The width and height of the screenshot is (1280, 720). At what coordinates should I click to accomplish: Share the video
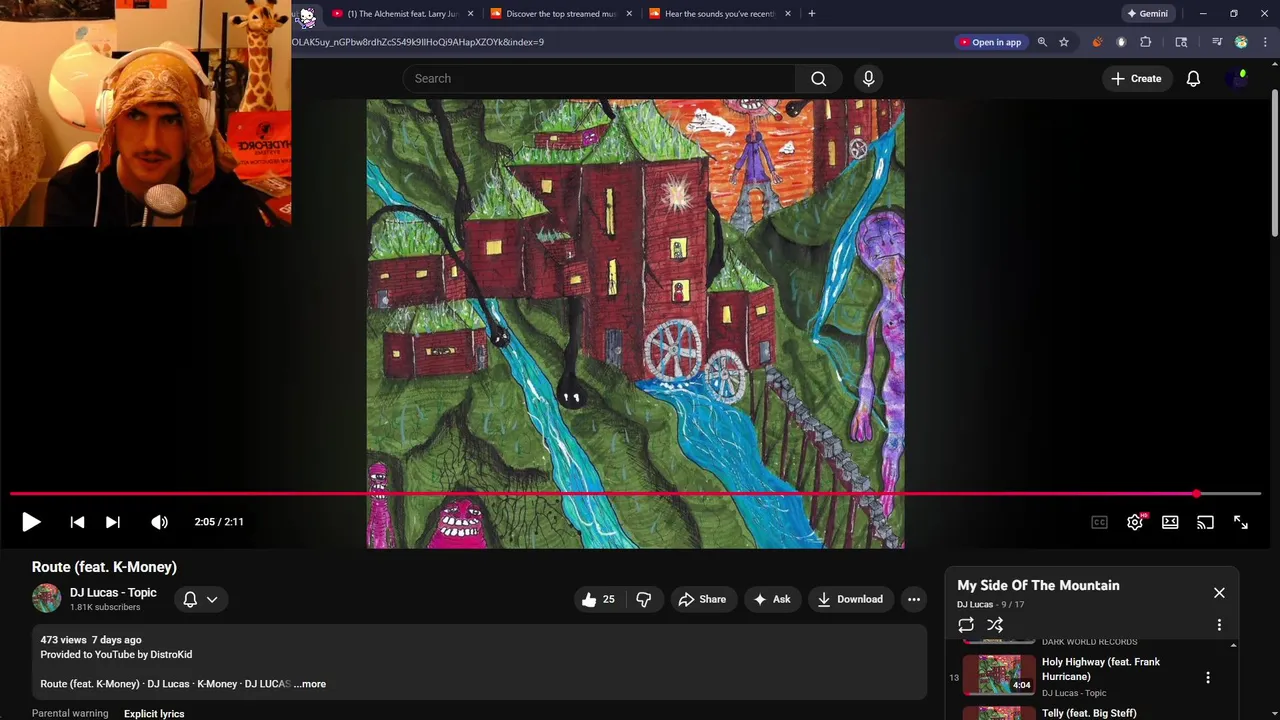[703, 599]
